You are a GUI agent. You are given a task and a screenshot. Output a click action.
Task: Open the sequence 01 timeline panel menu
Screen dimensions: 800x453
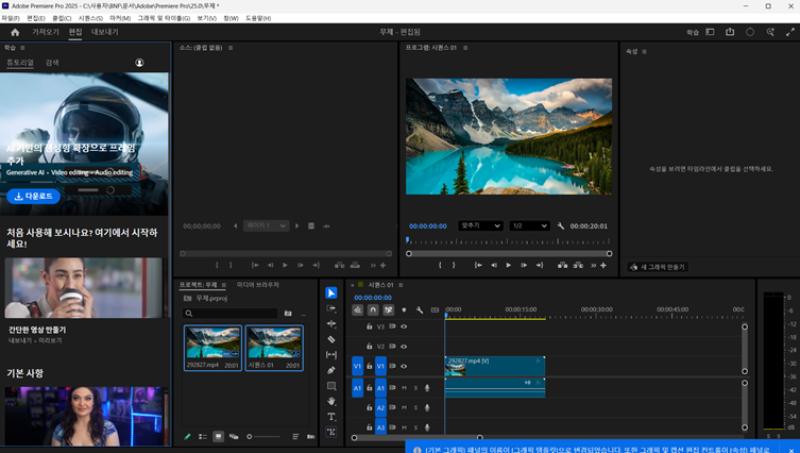click(401, 285)
